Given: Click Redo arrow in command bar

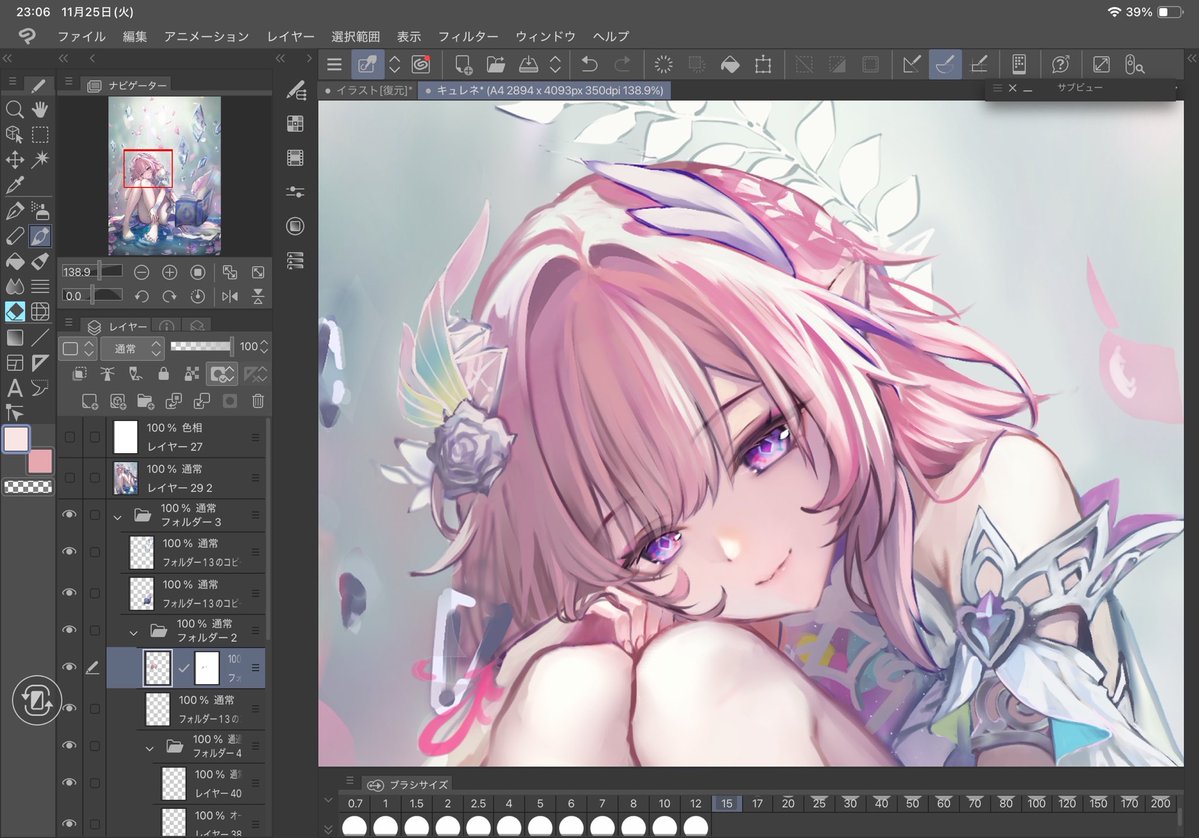Looking at the screenshot, I should [x=622, y=64].
